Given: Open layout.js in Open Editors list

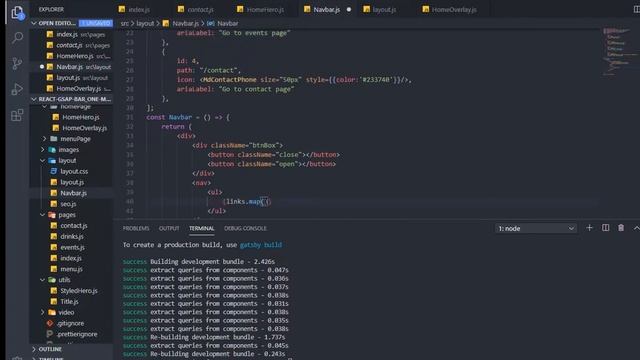Looking at the screenshot, I should click(x=71, y=78).
